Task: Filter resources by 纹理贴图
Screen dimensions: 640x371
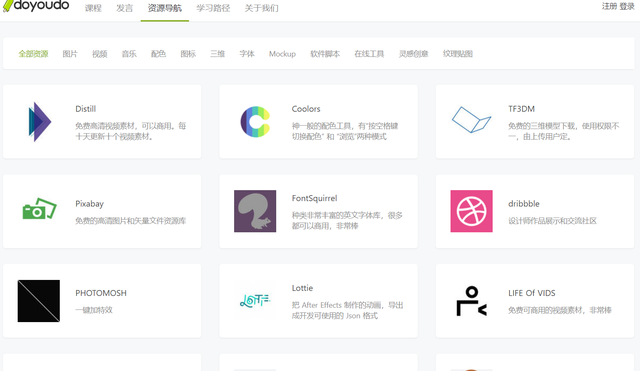Action: pyautogui.click(x=458, y=54)
